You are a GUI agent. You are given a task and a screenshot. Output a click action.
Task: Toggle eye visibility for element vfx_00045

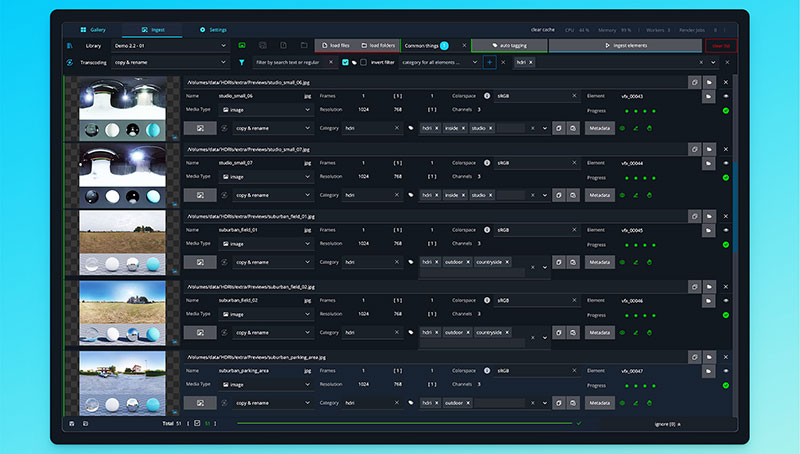click(x=726, y=230)
